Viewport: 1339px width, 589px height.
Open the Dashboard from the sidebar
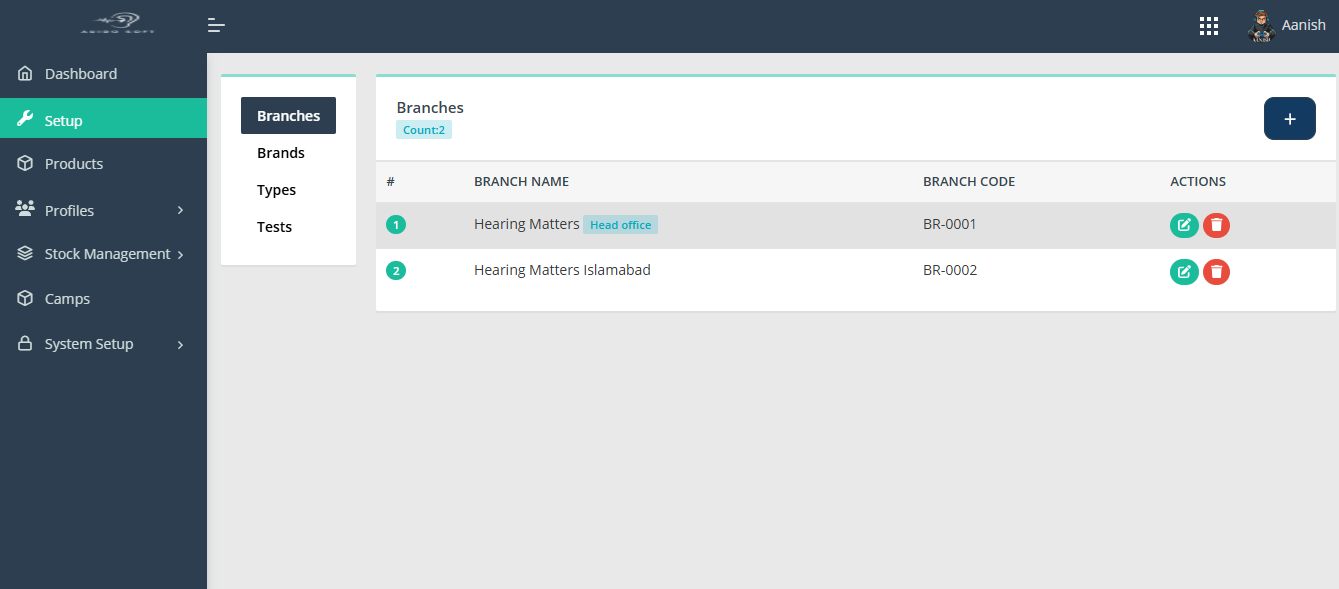(x=81, y=72)
